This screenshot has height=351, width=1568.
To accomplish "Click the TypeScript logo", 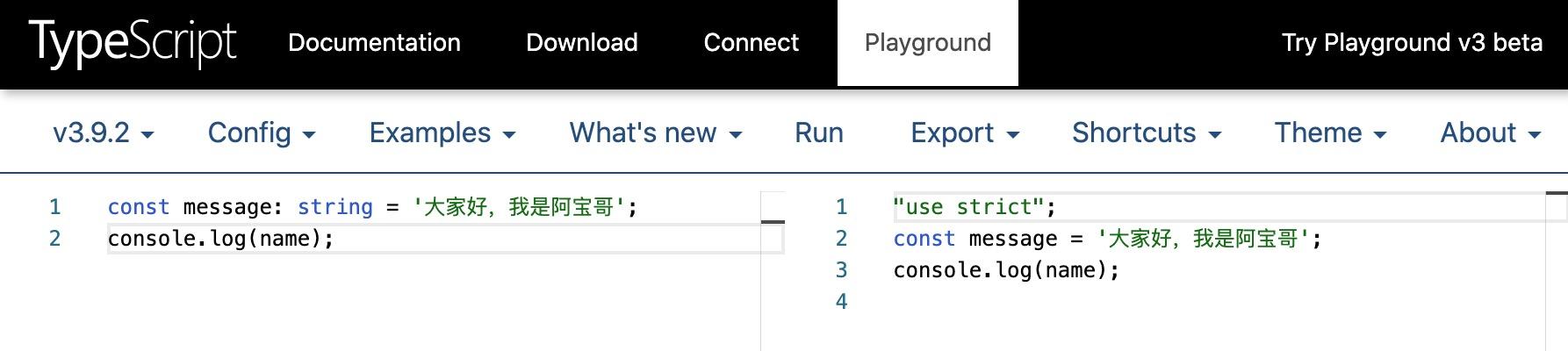I will point(133,43).
